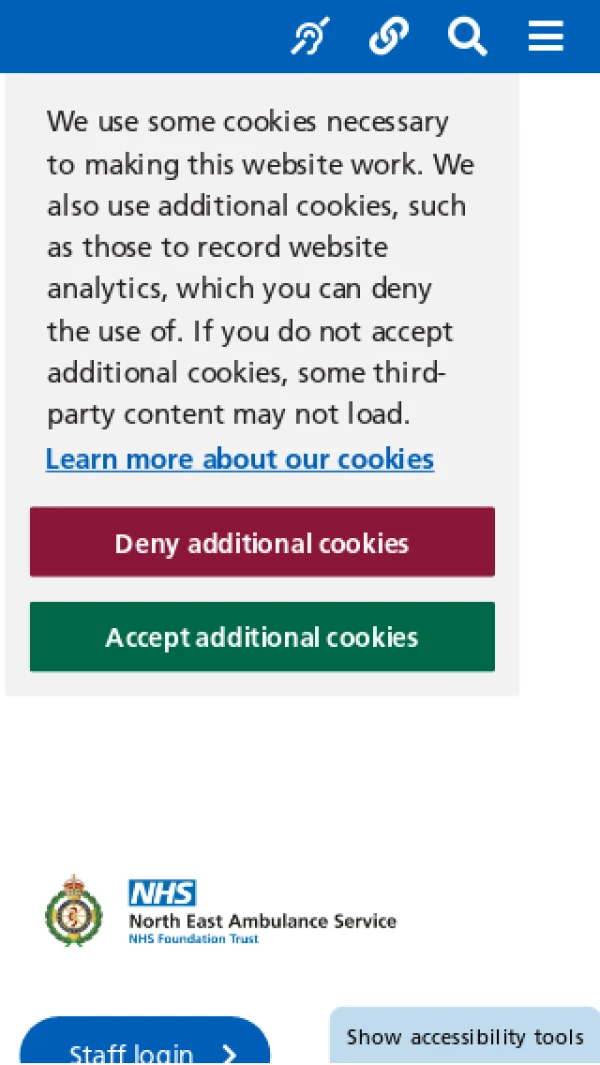Click the Learn more about our cookies link
The width and height of the screenshot is (600, 1065).
click(x=240, y=459)
